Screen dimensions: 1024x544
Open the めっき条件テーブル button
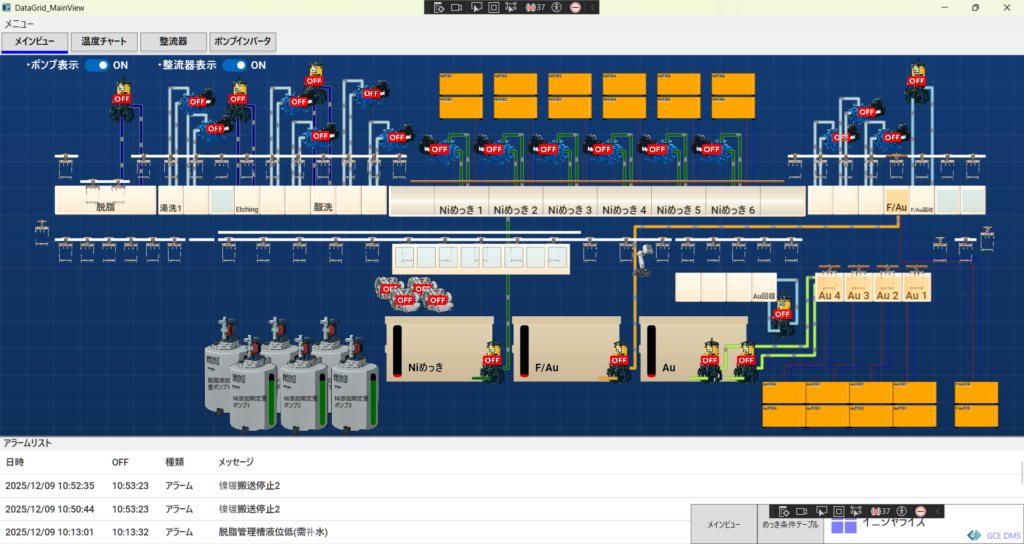(x=790, y=524)
